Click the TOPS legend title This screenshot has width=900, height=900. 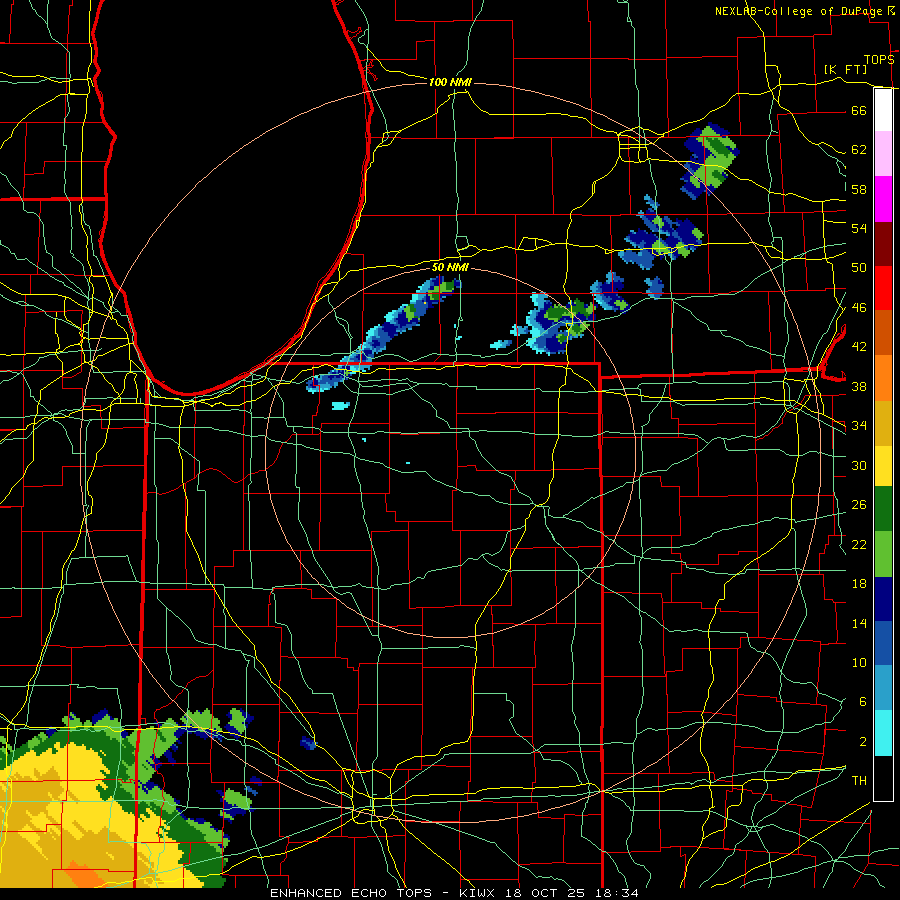tap(879, 59)
